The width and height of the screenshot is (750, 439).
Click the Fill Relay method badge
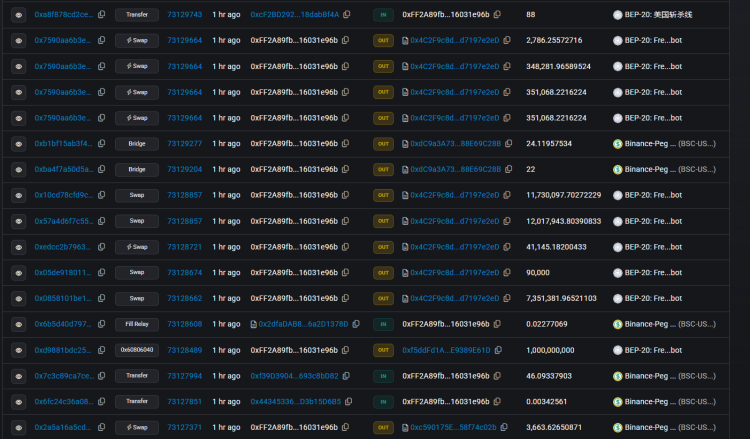click(136, 324)
